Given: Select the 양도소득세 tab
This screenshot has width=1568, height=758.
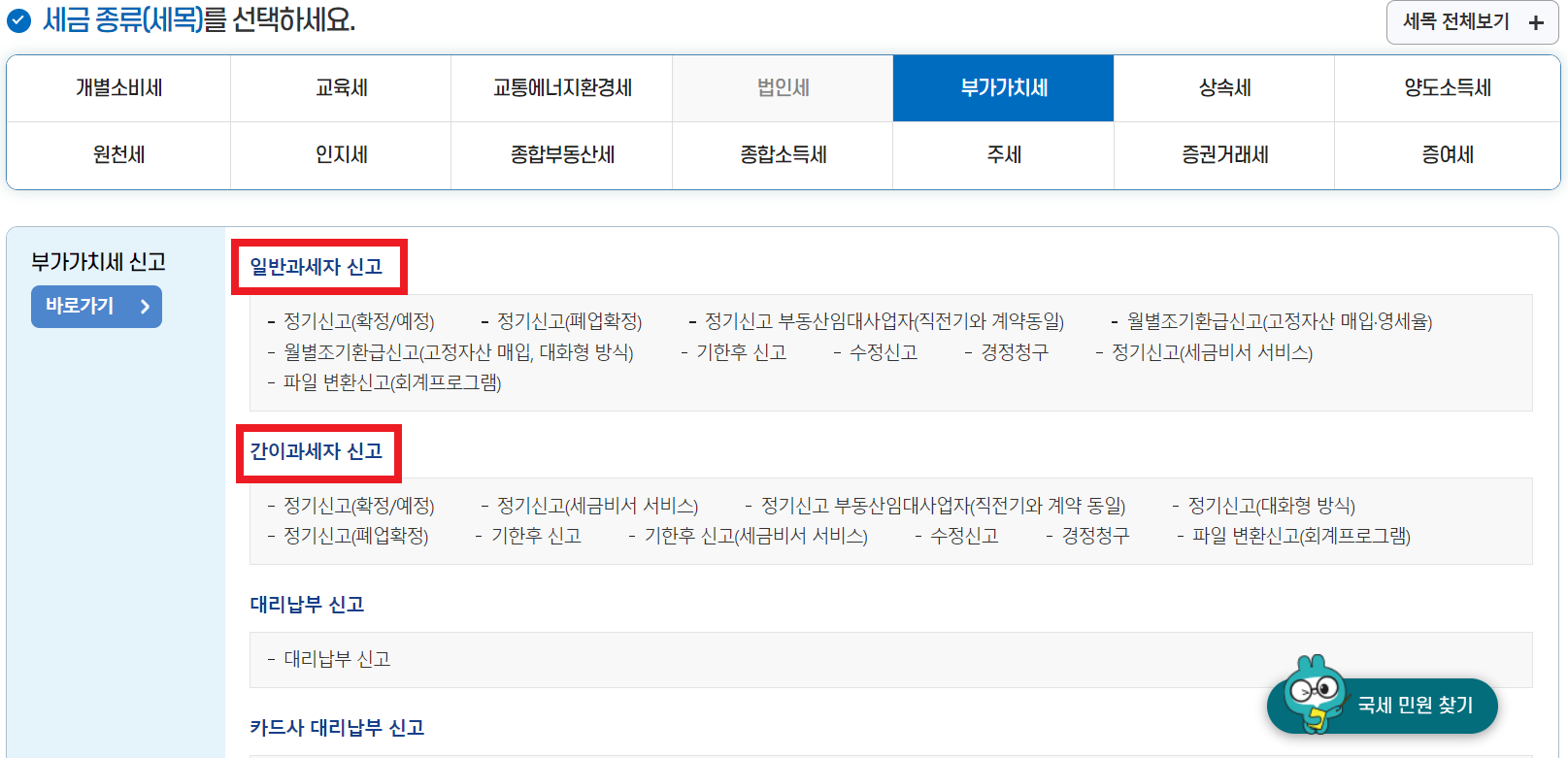Looking at the screenshot, I should click(x=1447, y=88).
